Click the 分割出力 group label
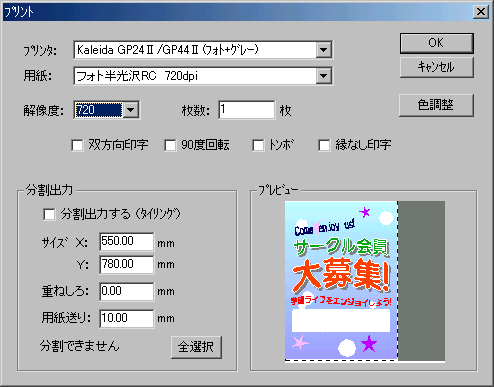Screen dimensions: 494x387 [x=49, y=190]
